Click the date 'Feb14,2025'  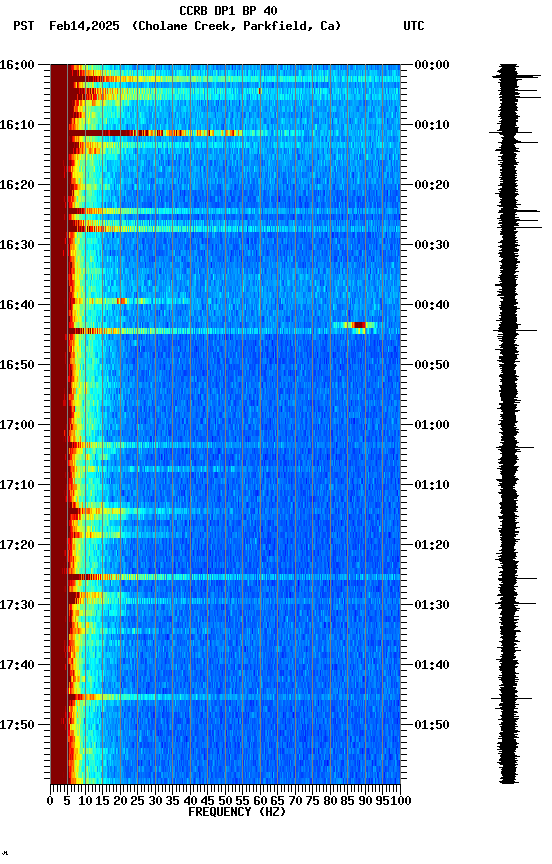pyautogui.click(x=84, y=26)
